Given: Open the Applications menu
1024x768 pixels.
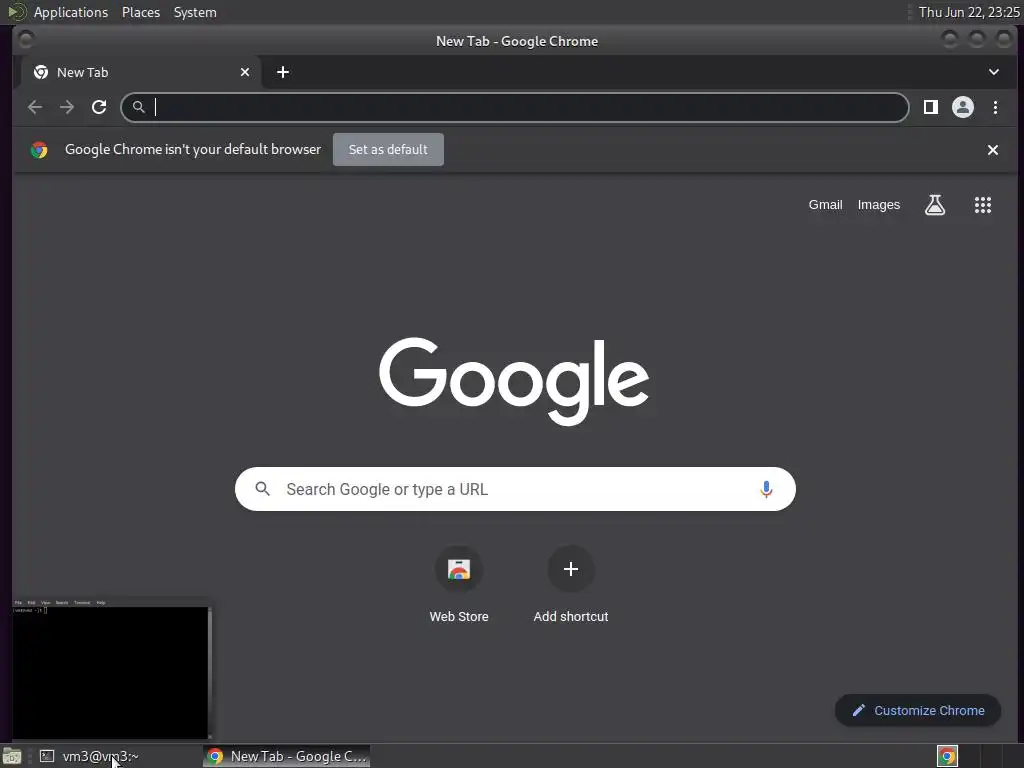Looking at the screenshot, I should (x=71, y=12).
